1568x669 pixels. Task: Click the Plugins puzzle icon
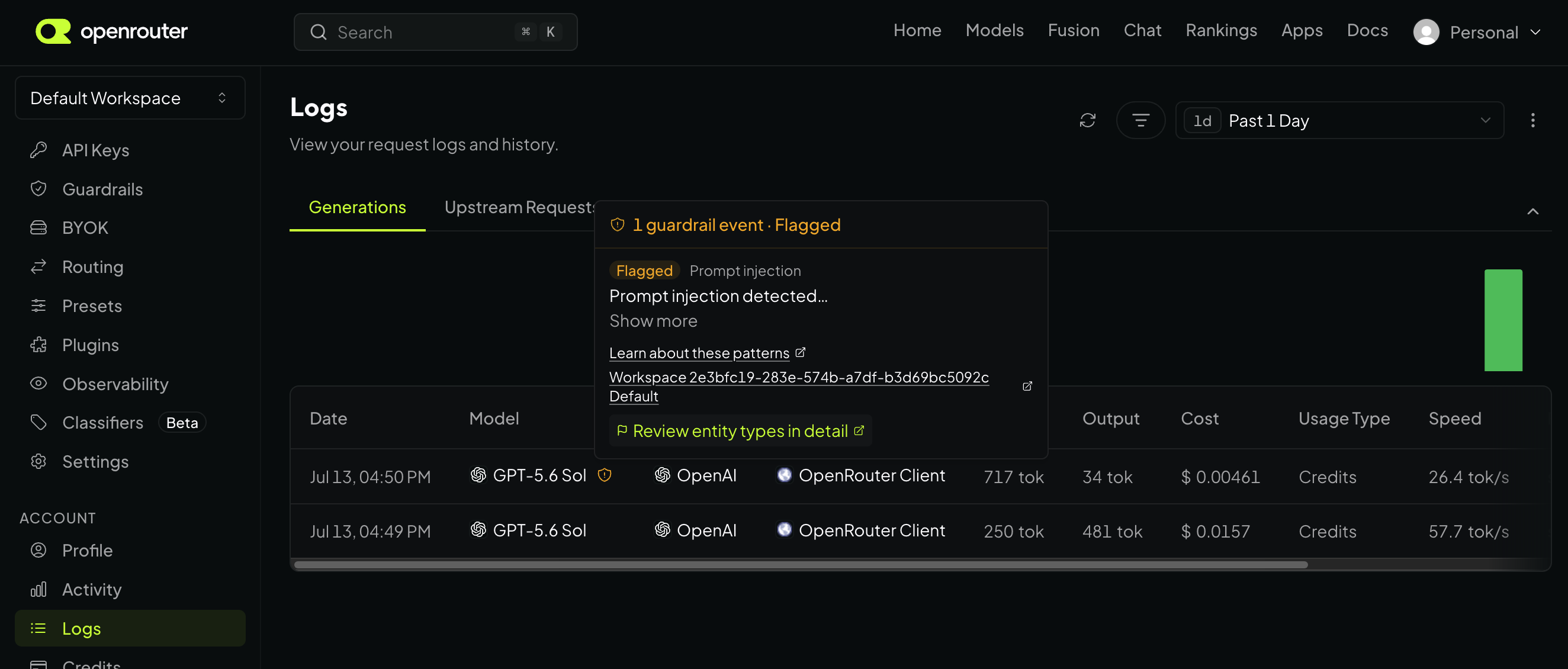(x=38, y=345)
